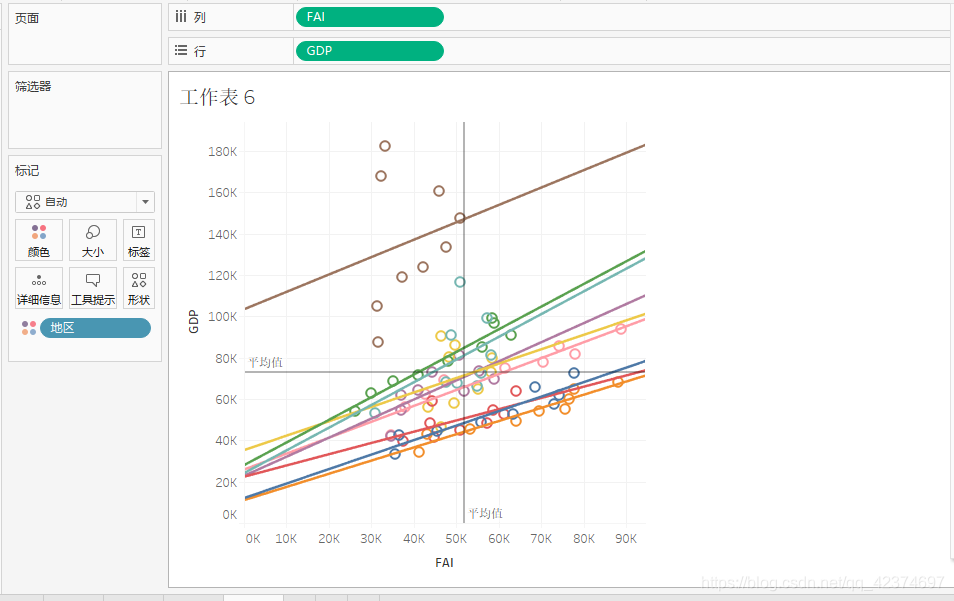Open the mark type dropdown showing 自动

[x=85, y=202]
